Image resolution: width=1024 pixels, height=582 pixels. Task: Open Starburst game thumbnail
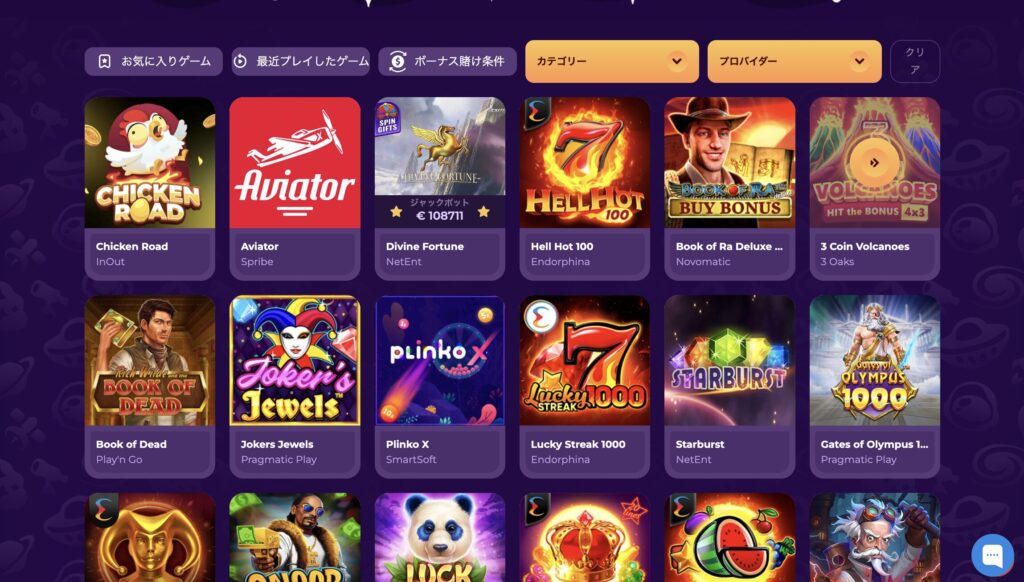729,361
